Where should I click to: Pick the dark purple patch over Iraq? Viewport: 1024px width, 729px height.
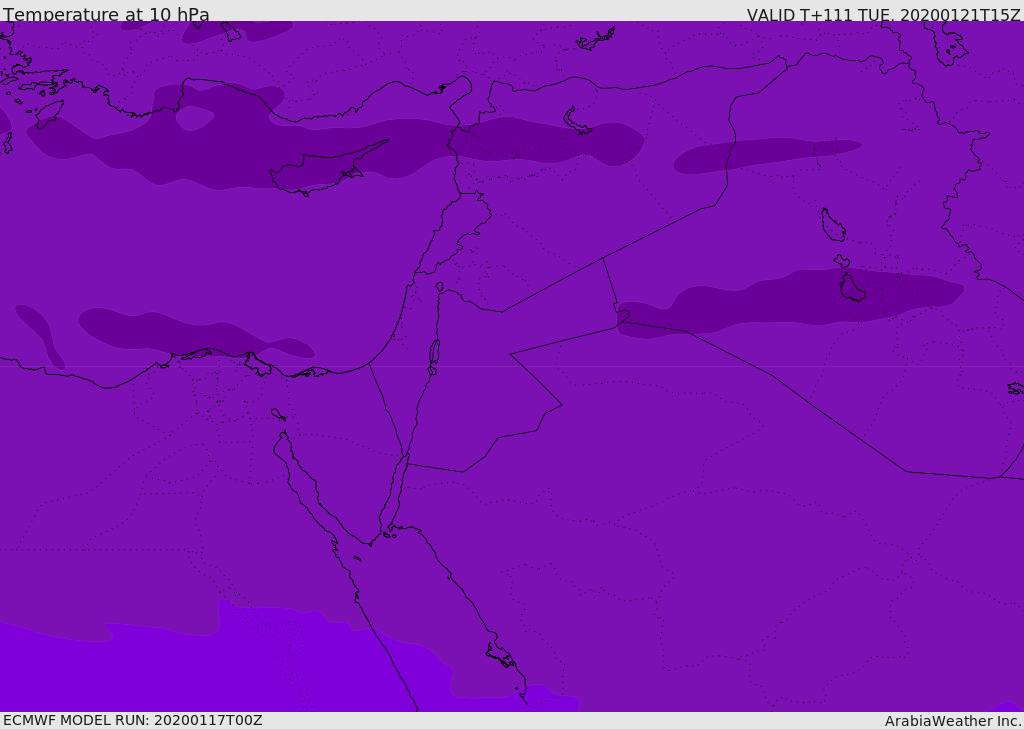(800, 300)
